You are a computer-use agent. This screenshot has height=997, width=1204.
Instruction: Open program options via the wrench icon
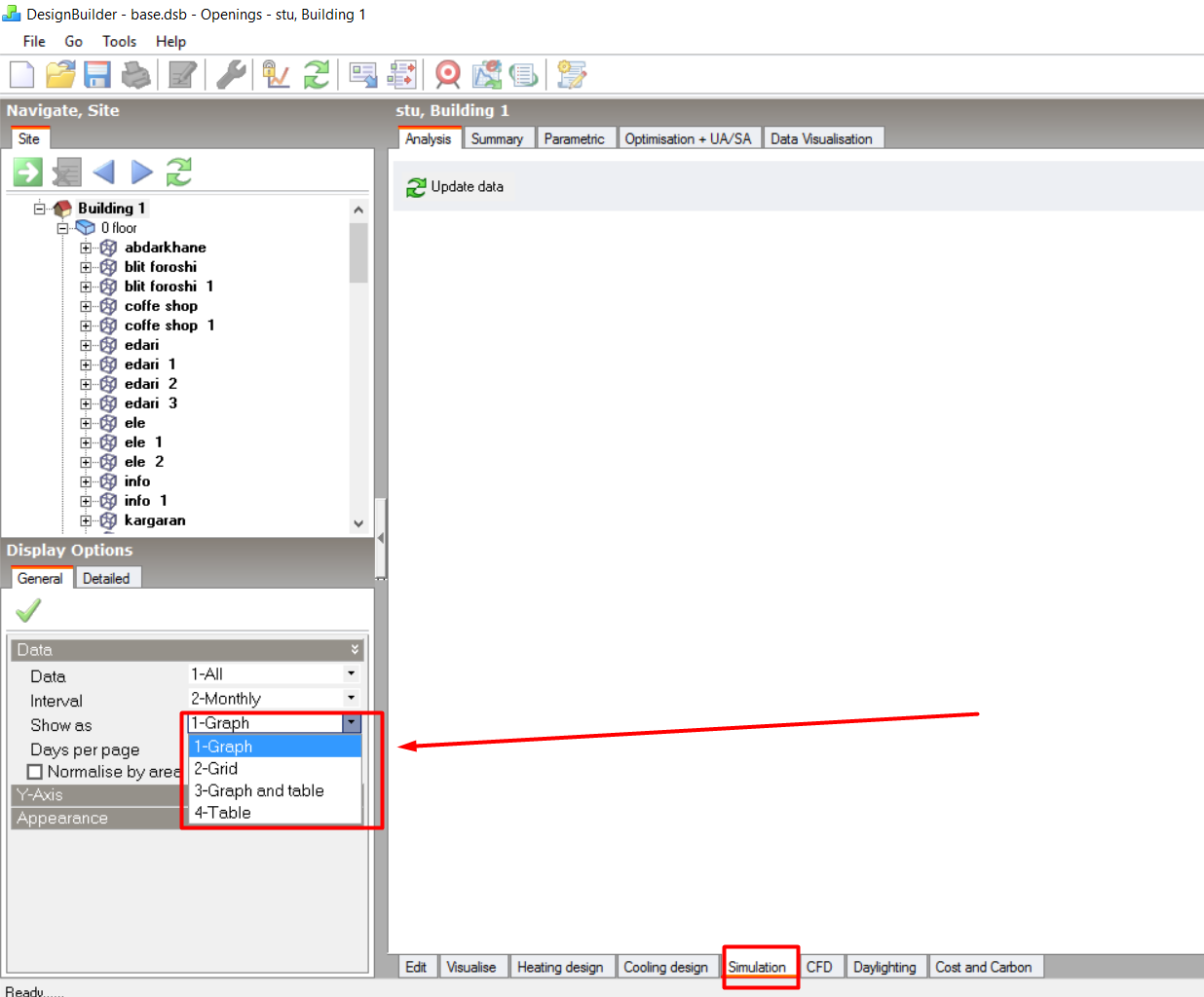pyautogui.click(x=231, y=75)
